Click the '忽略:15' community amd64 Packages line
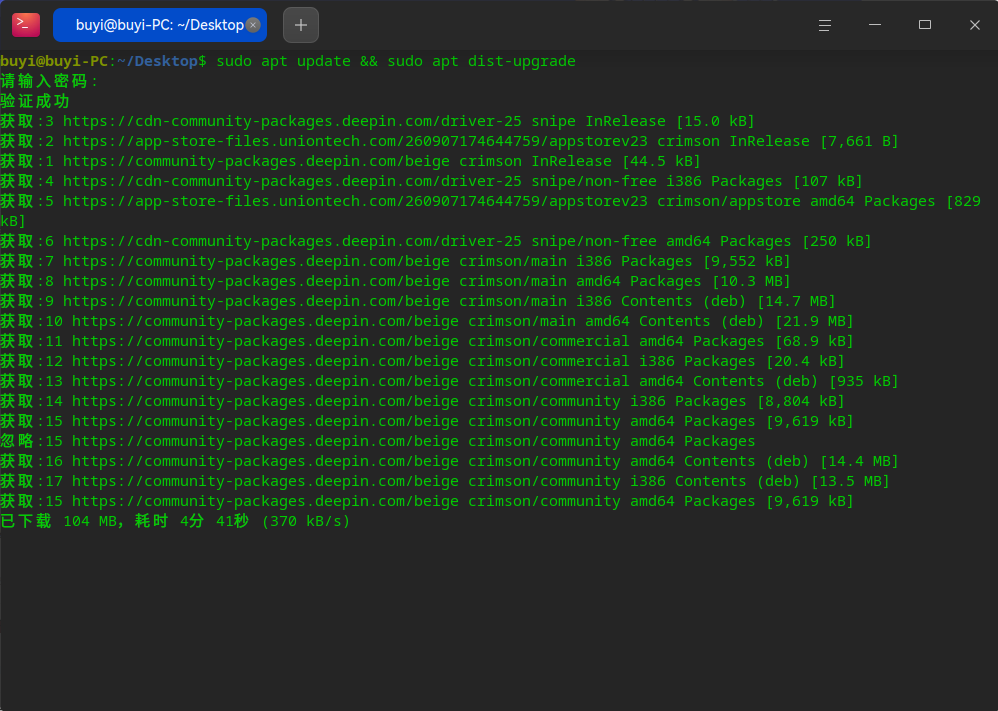The width and height of the screenshot is (998, 711). pos(377,441)
